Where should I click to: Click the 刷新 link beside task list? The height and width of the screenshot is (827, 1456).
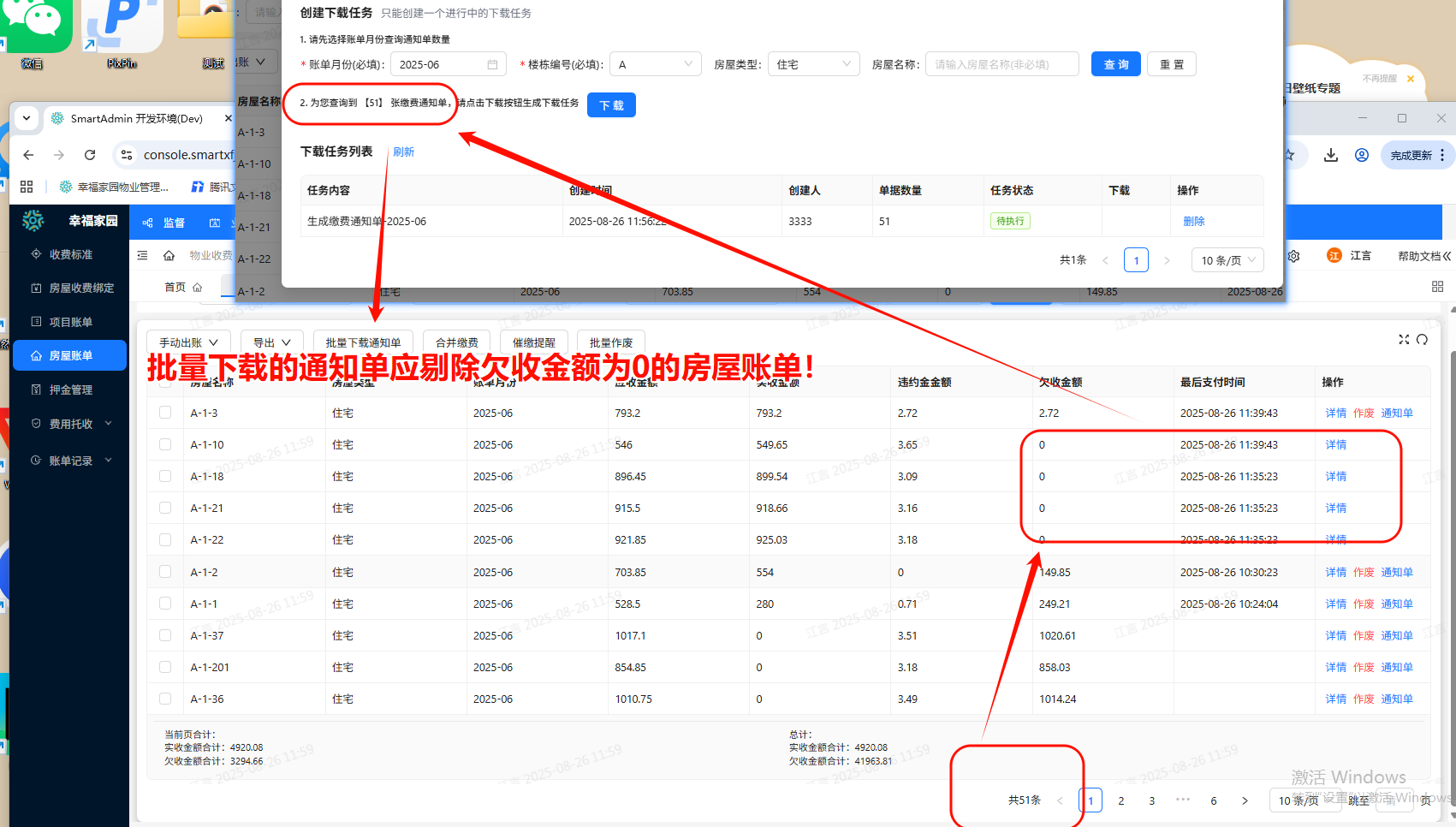click(403, 152)
